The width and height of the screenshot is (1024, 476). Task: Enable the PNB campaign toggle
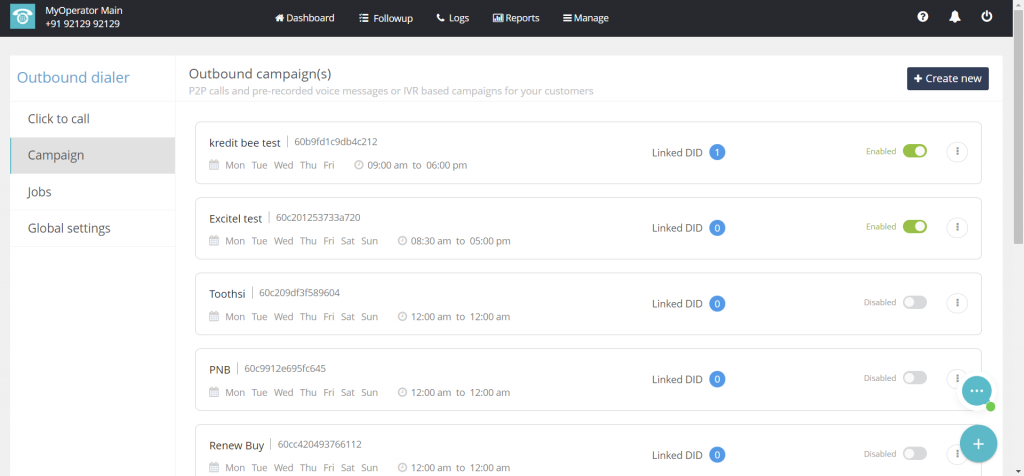915,378
